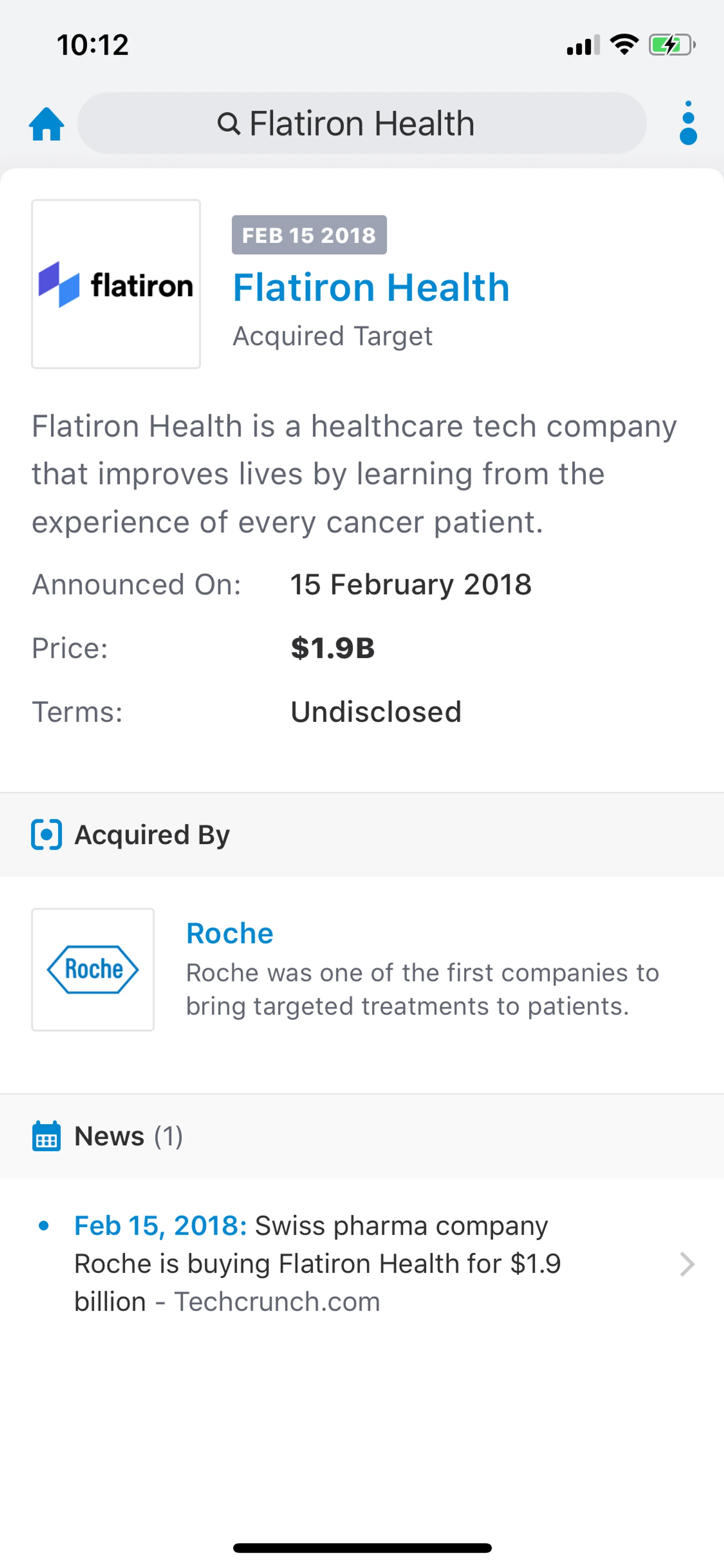Tap the cellular signal bars icon
This screenshot has width=724, height=1568.
click(x=583, y=46)
